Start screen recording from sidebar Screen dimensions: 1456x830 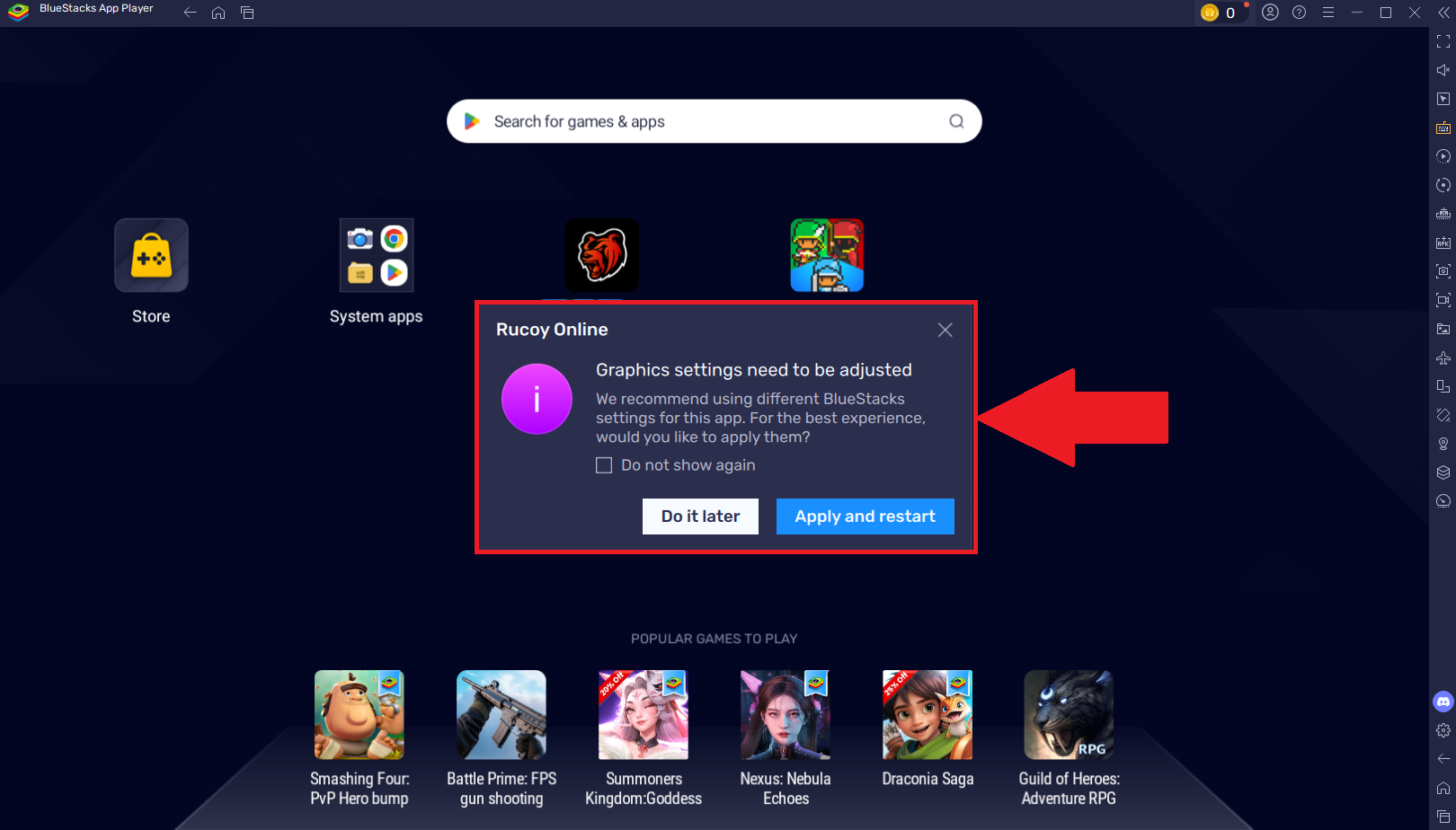[x=1443, y=300]
